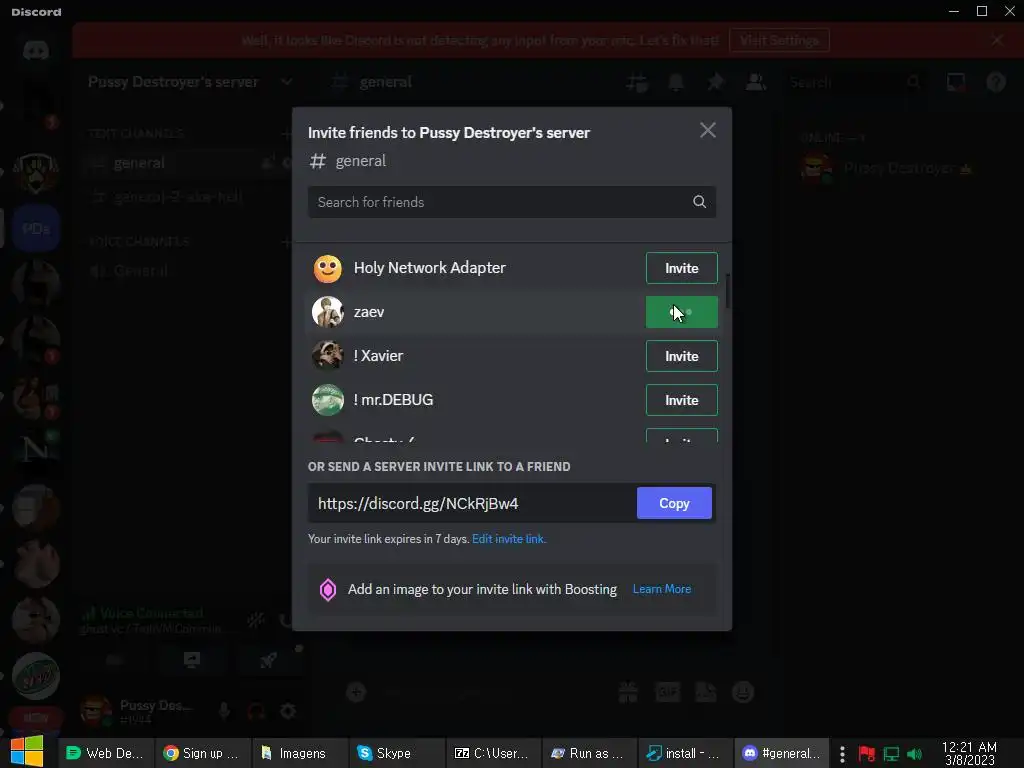The image size is (1024, 768).
Task: Click ! Xavier's avatar
Action: point(328,356)
